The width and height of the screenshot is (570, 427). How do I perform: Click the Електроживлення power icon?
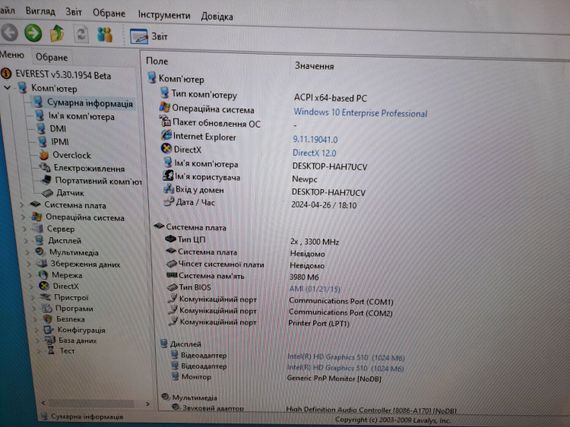(x=45, y=168)
